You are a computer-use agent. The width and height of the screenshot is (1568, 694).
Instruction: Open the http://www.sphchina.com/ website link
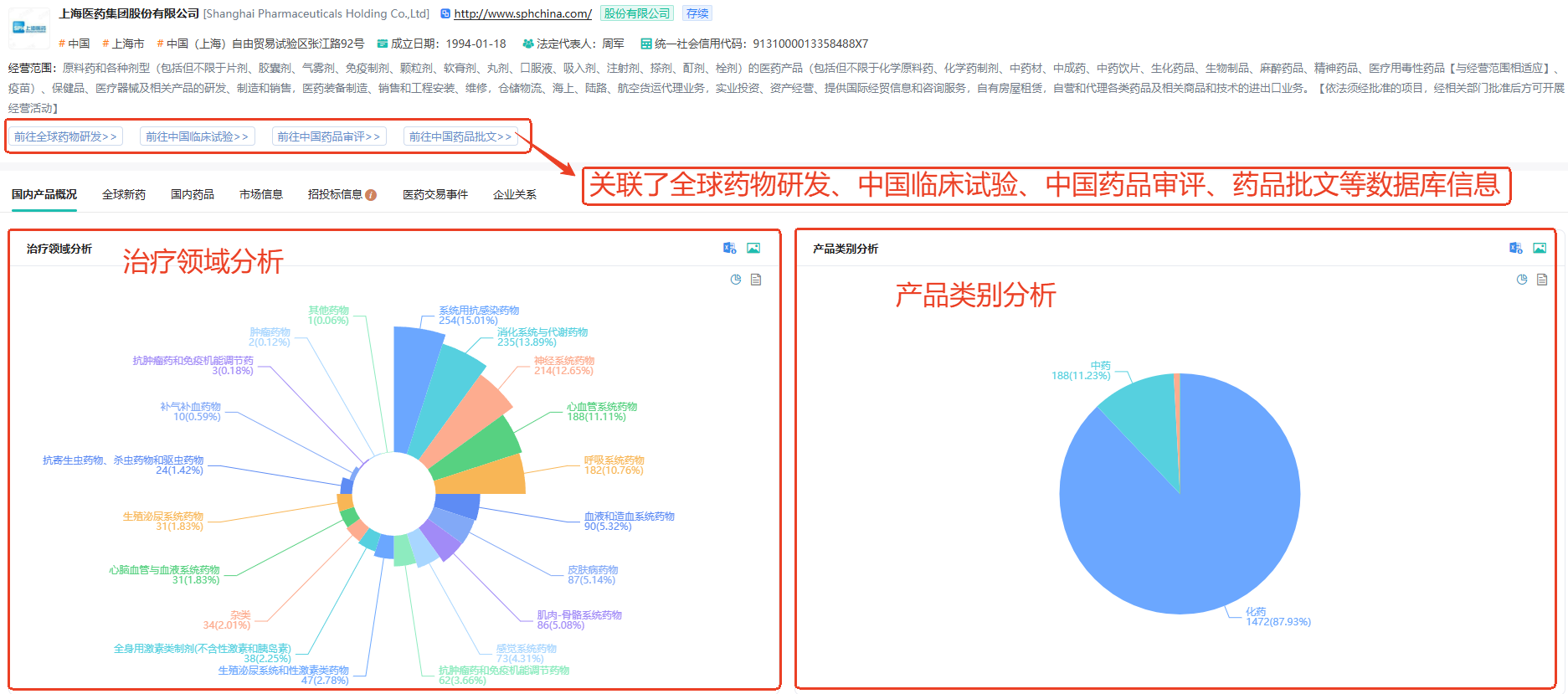(x=522, y=13)
